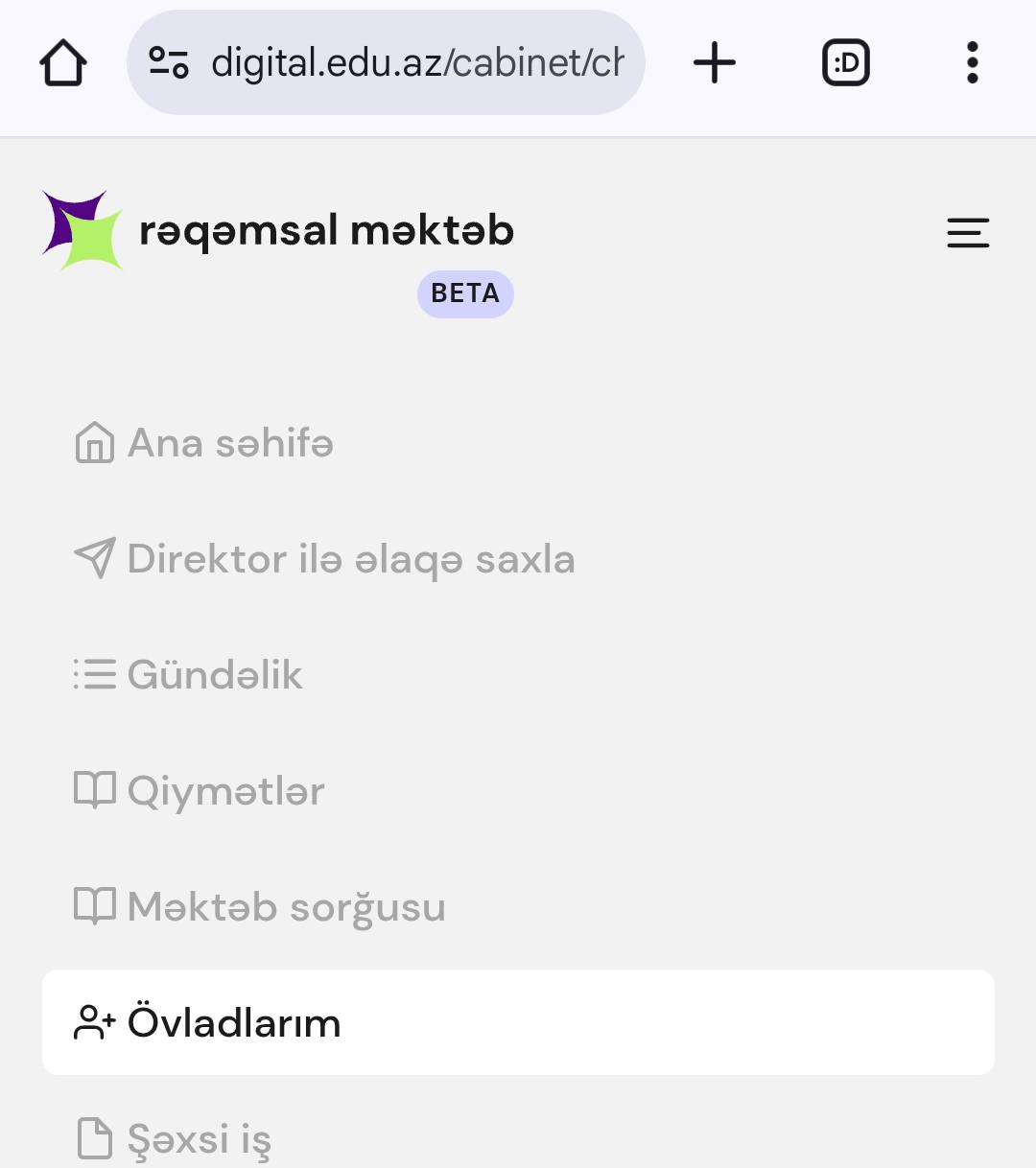The image size is (1036, 1168).
Task: Open the tab switcher icon
Action: click(846, 63)
